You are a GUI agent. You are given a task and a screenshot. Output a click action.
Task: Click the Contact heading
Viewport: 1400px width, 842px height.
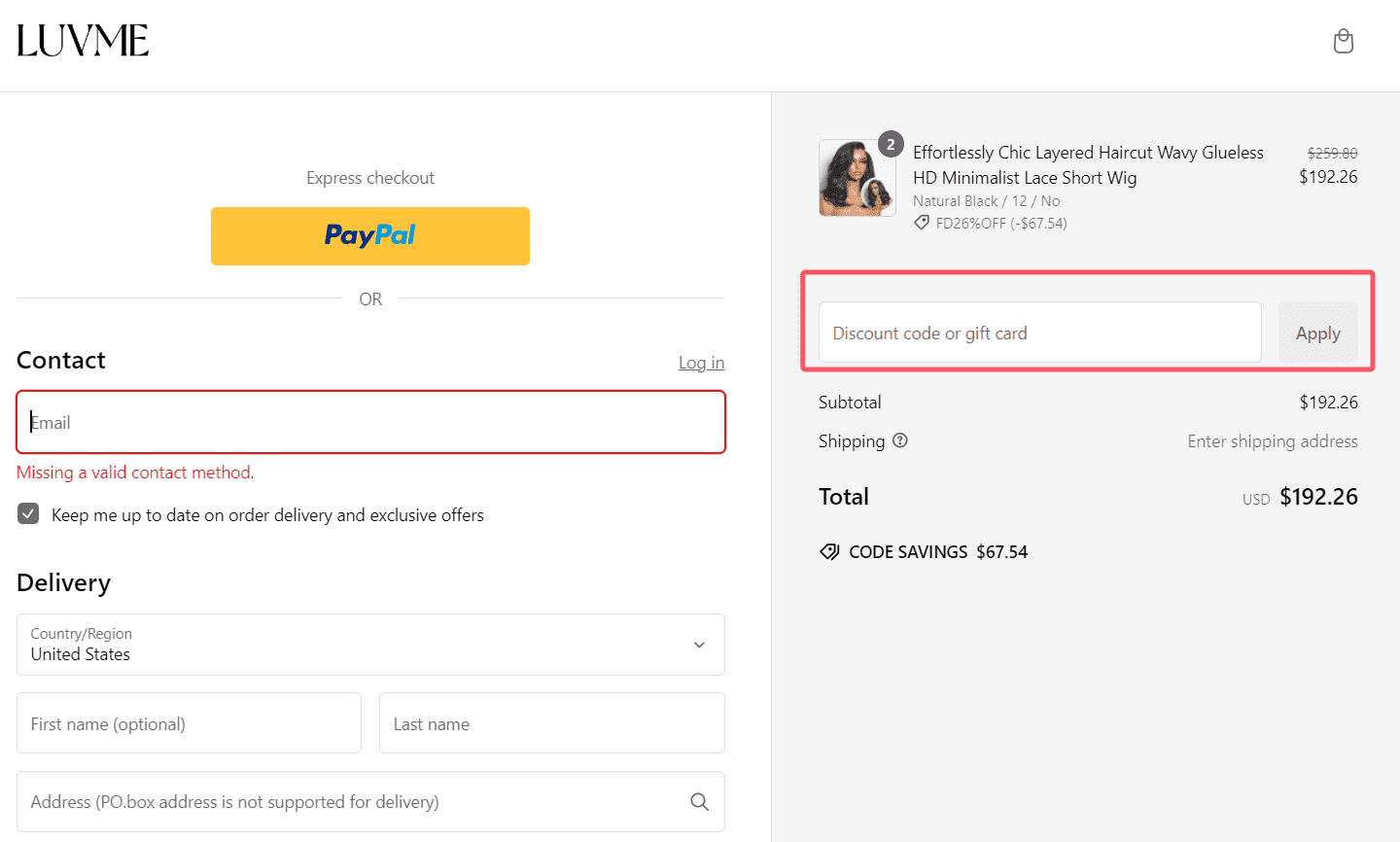(61, 361)
